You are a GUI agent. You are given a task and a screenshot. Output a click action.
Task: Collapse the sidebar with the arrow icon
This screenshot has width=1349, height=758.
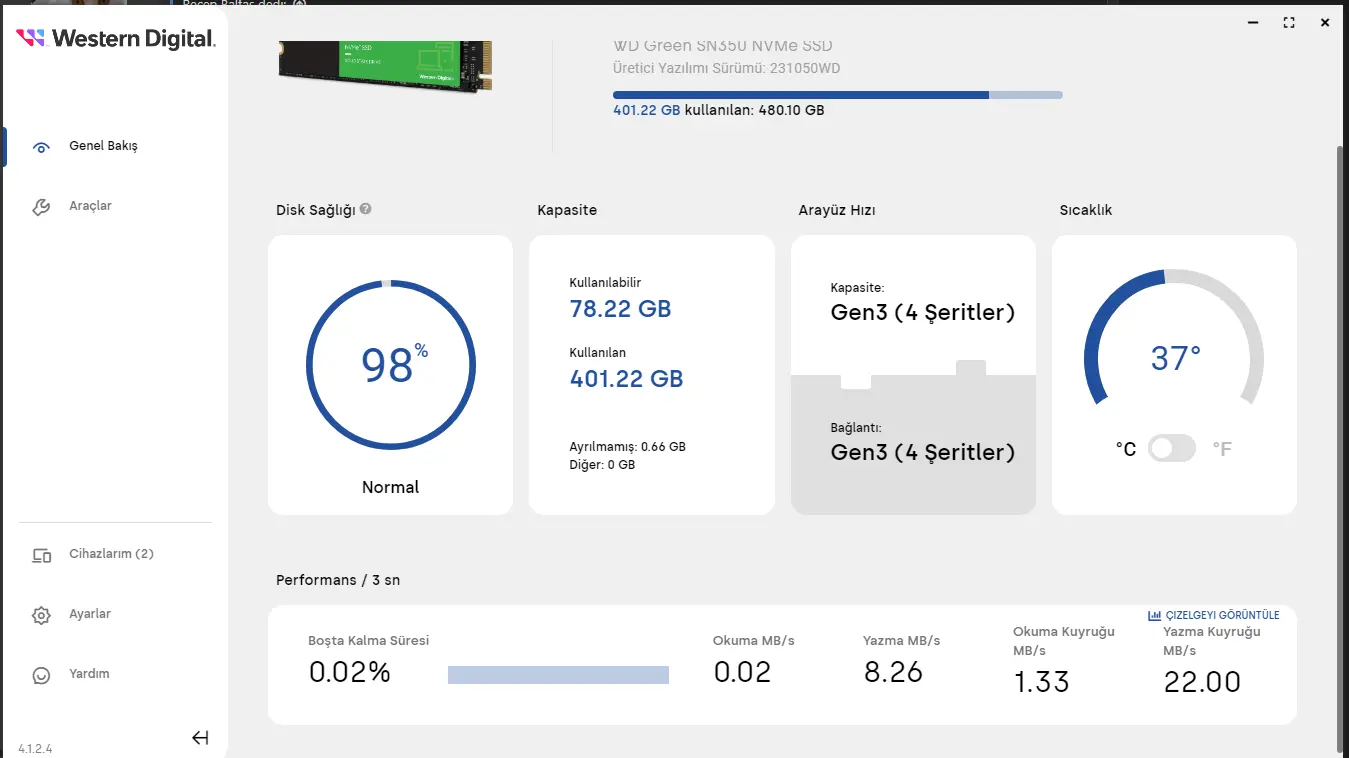(x=200, y=738)
